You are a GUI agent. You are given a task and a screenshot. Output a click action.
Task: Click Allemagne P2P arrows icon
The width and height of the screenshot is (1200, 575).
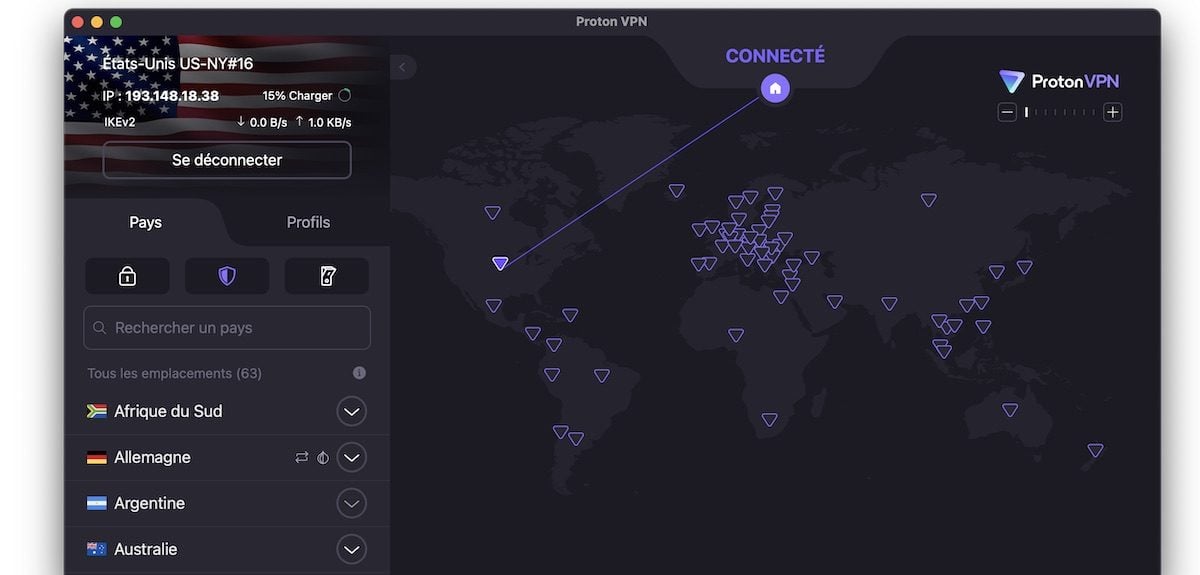tap(301, 457)
